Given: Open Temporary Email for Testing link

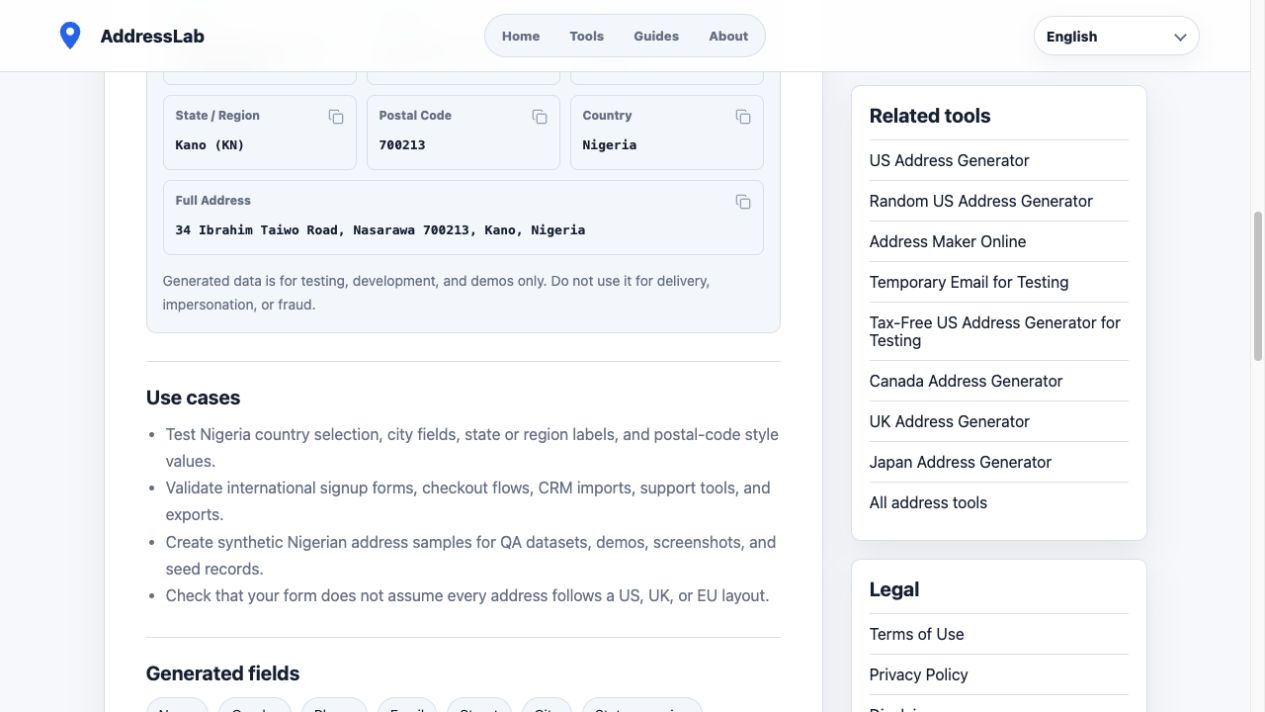Looking at the screenshot, I should (969, 282).
